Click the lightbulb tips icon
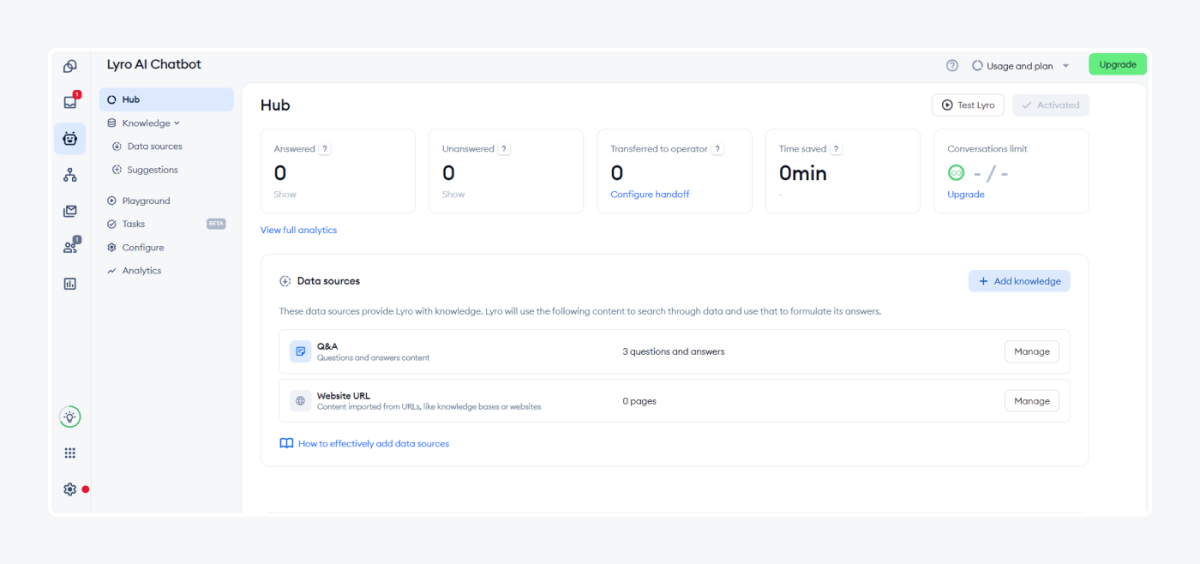This screenshot has height=564, width=1200. tap(70, 417)
